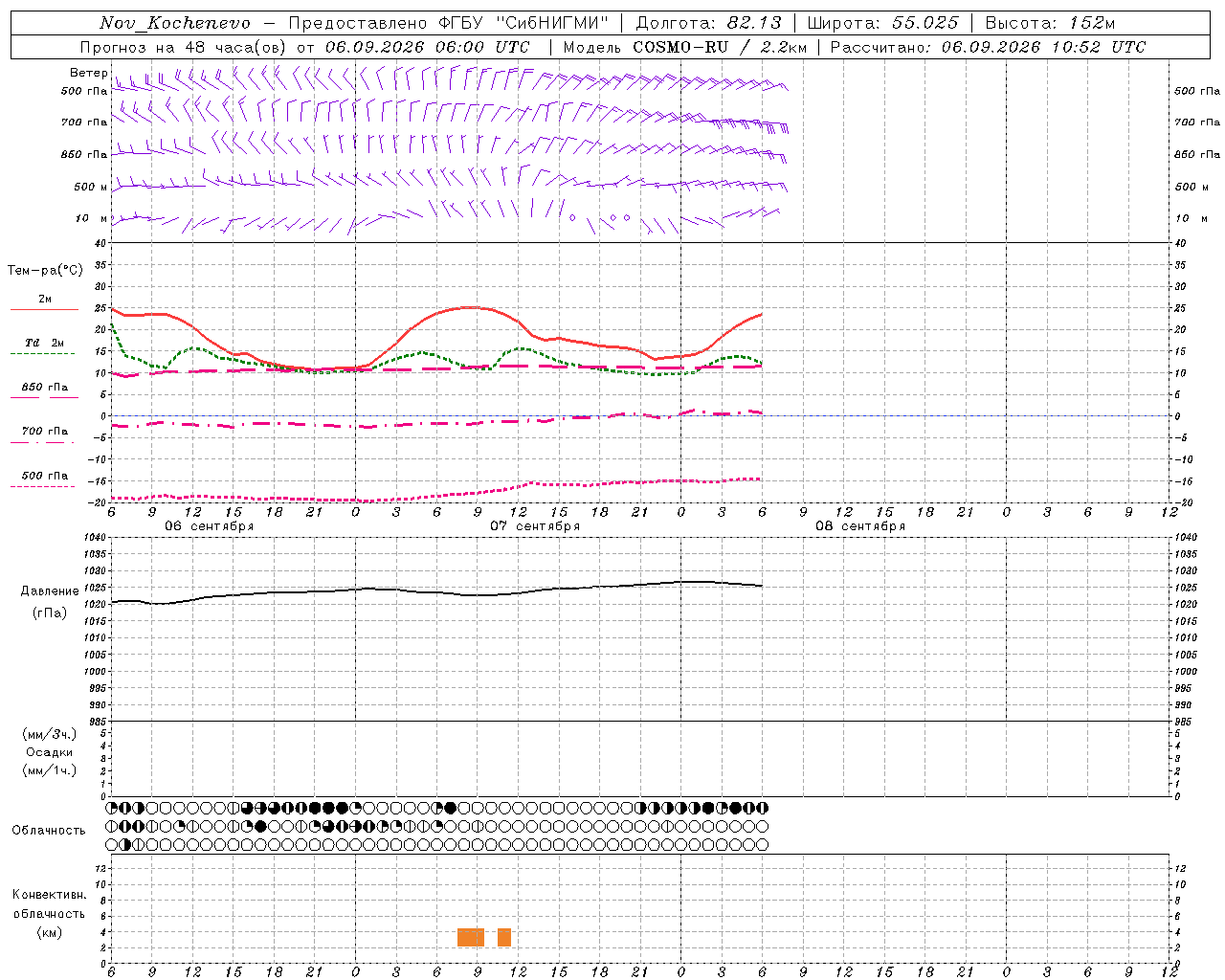Click the 850 гПа temperature legend line
Screen dimensions: 1225x980
42,397
